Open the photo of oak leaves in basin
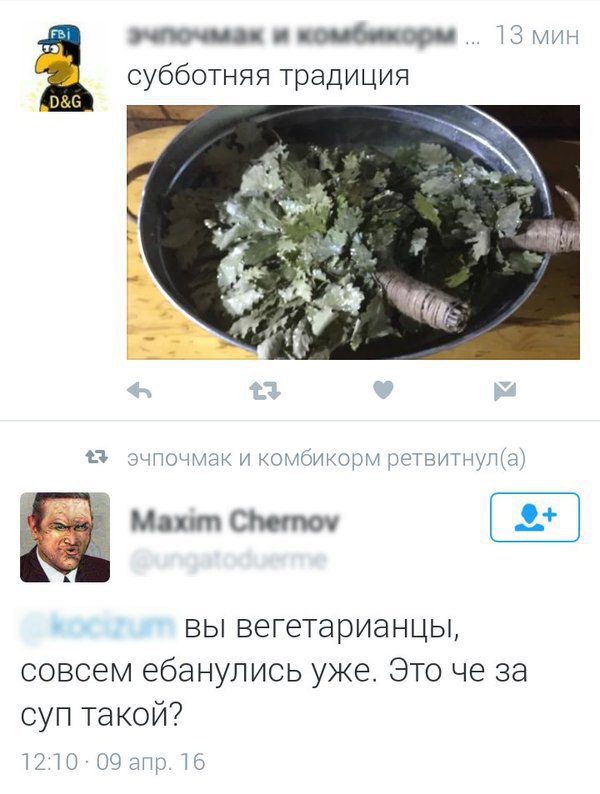The width and height of the screenshot is (600, 794). pyautogui.click(x=353, y=232)
